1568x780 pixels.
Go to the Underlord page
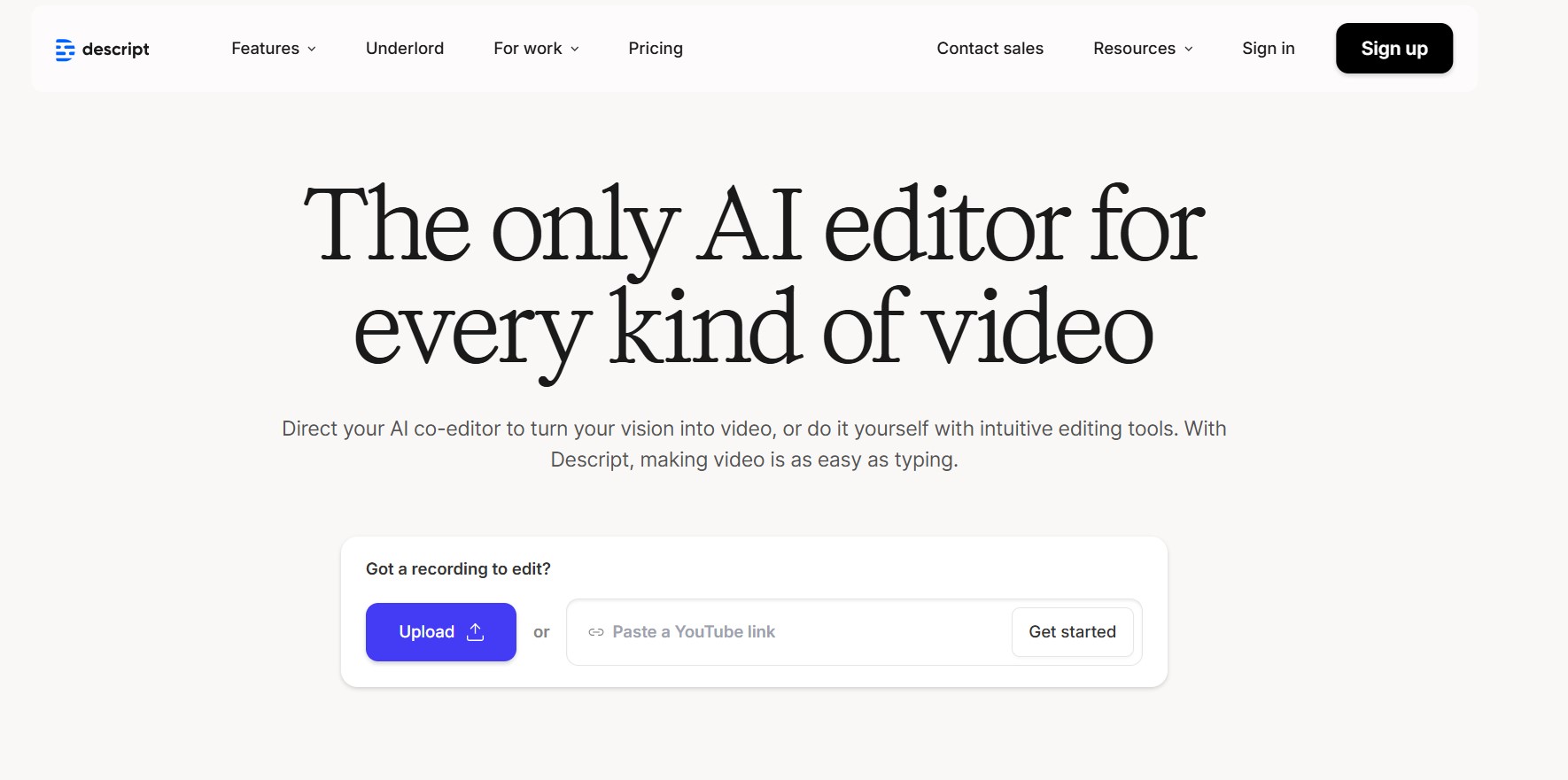[x=405, y=49]
